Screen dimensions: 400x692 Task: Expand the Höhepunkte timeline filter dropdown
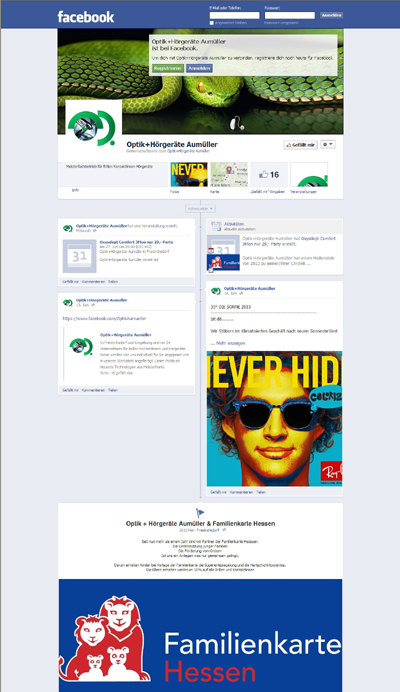point(200,208)
